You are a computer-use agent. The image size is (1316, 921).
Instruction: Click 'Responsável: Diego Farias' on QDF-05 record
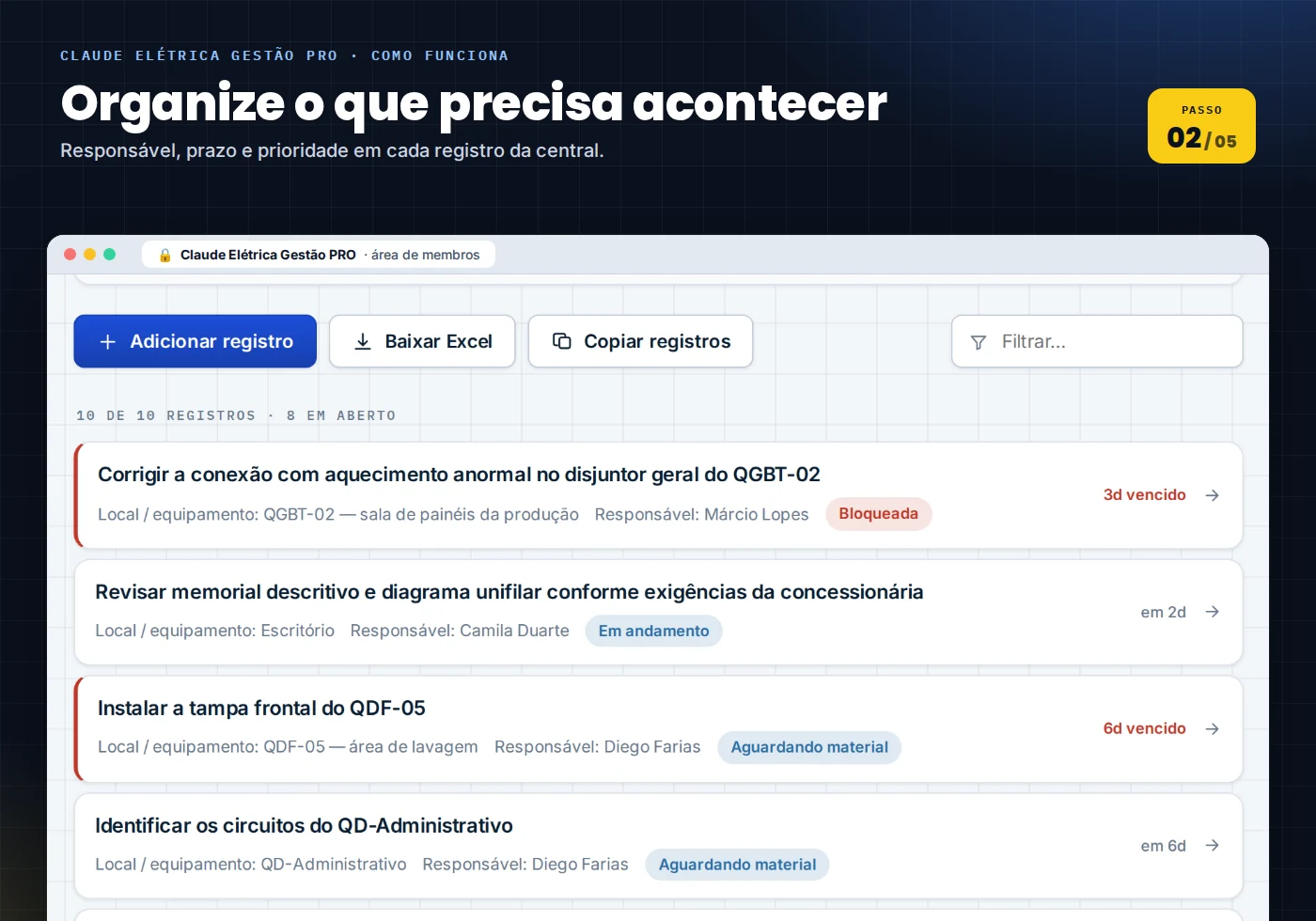click(x=598, y=747)
